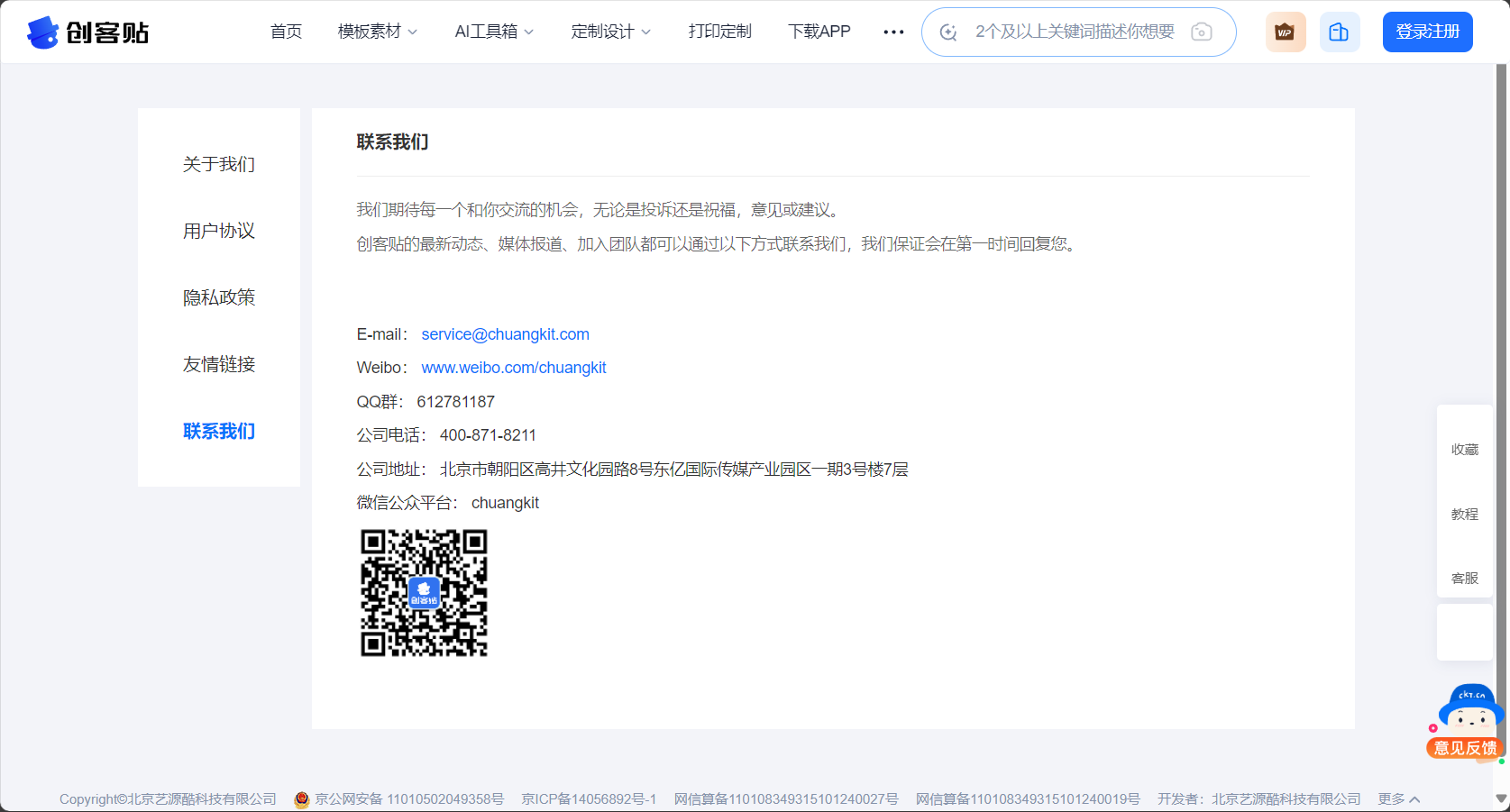Click the 教程 floating side button

[1465, 514]
